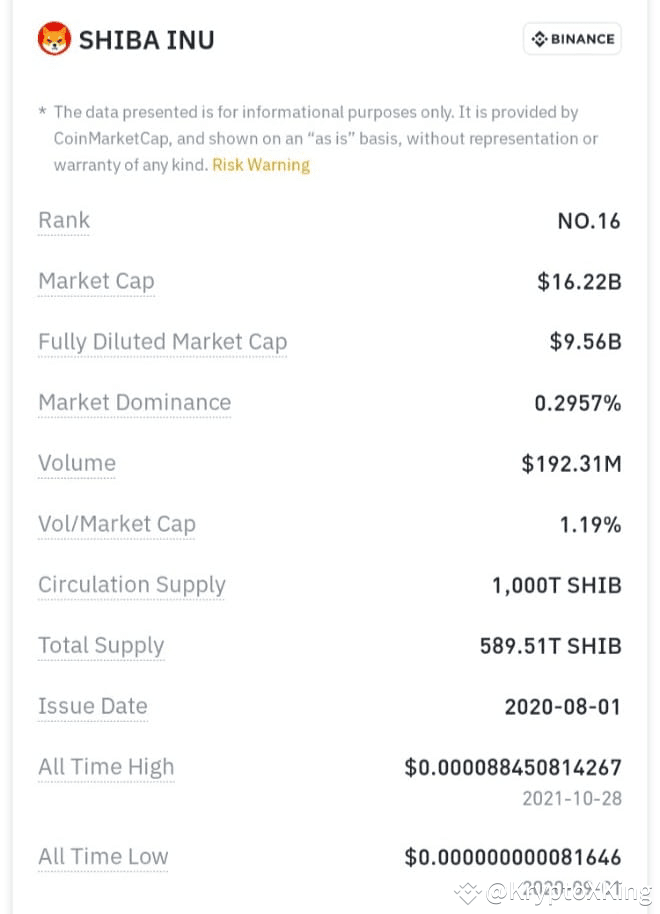Select the Rank label
This screenshot has height=914, width=660.
tap(64, 220)
